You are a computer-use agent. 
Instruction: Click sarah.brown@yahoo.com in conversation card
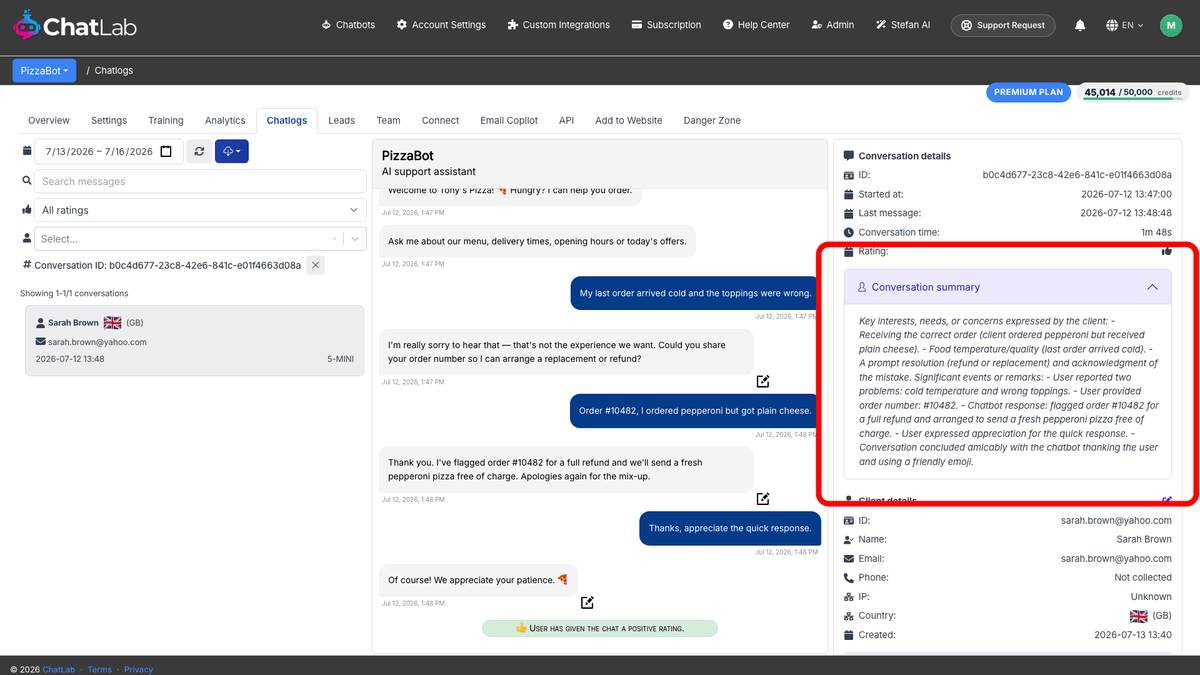coord(97,342)
